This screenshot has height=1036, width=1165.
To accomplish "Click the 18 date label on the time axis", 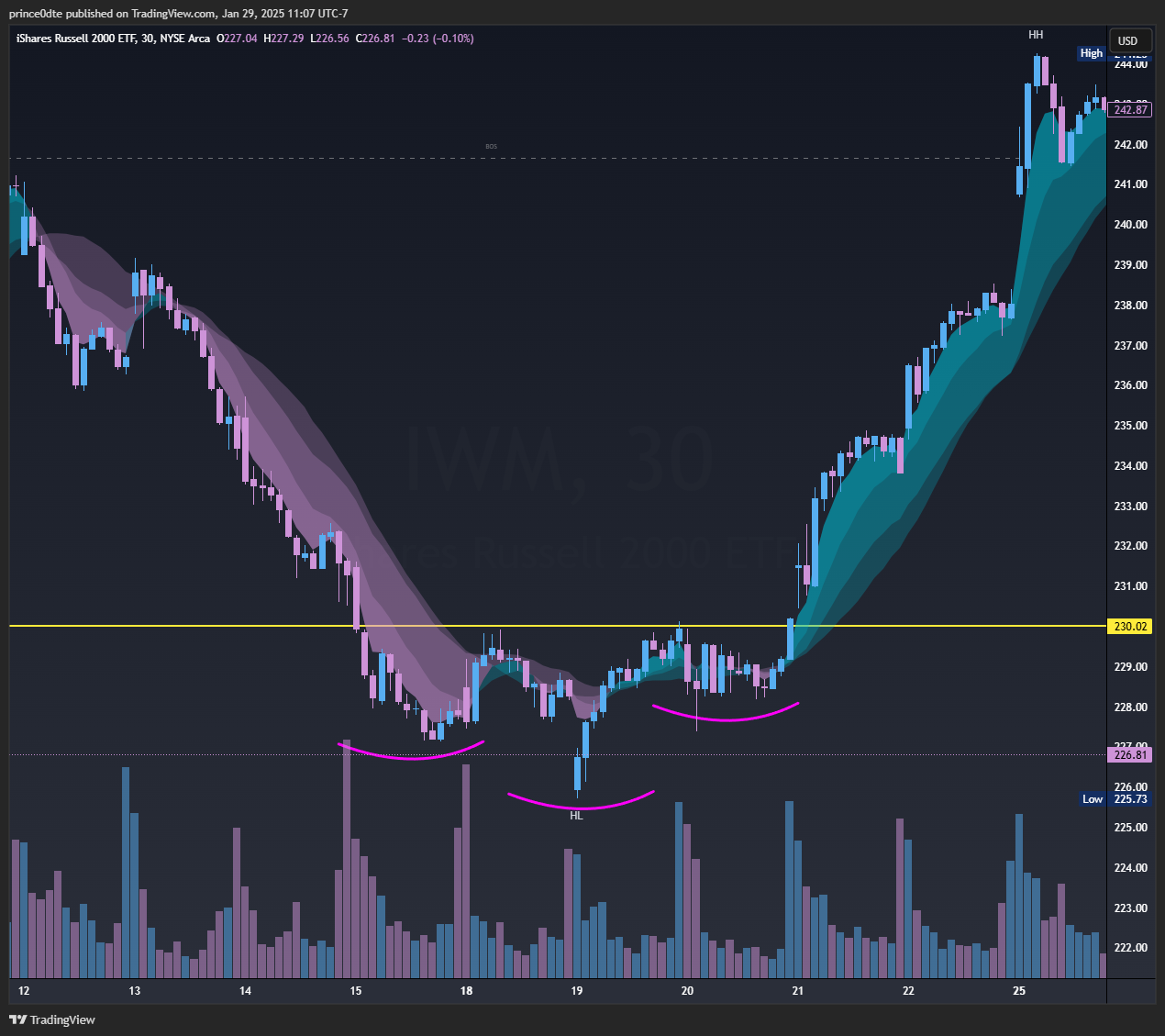I will pyautogui.click(x=466, y=991).
